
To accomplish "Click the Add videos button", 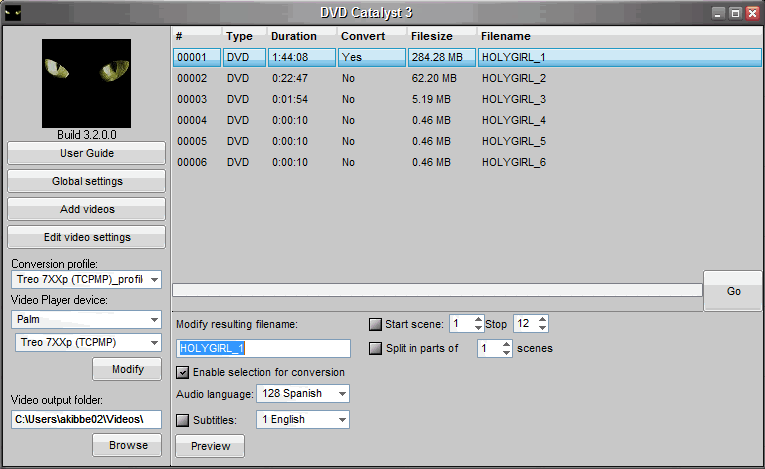I will click(86, 209).
